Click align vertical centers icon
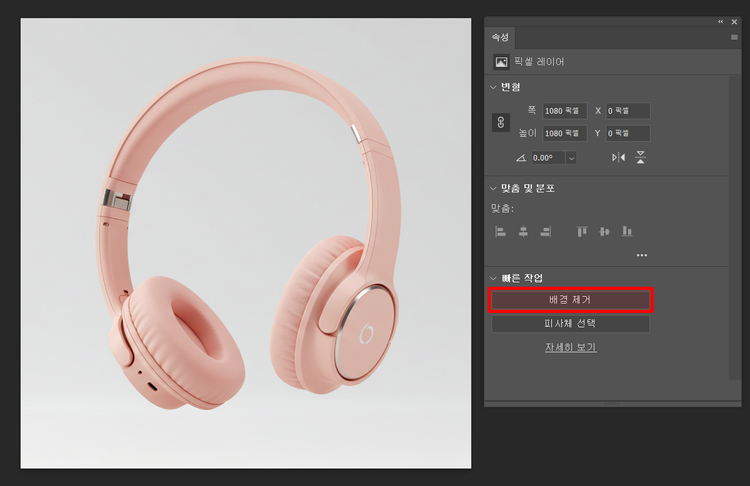The image size is (750, 486). coord(605,232)
